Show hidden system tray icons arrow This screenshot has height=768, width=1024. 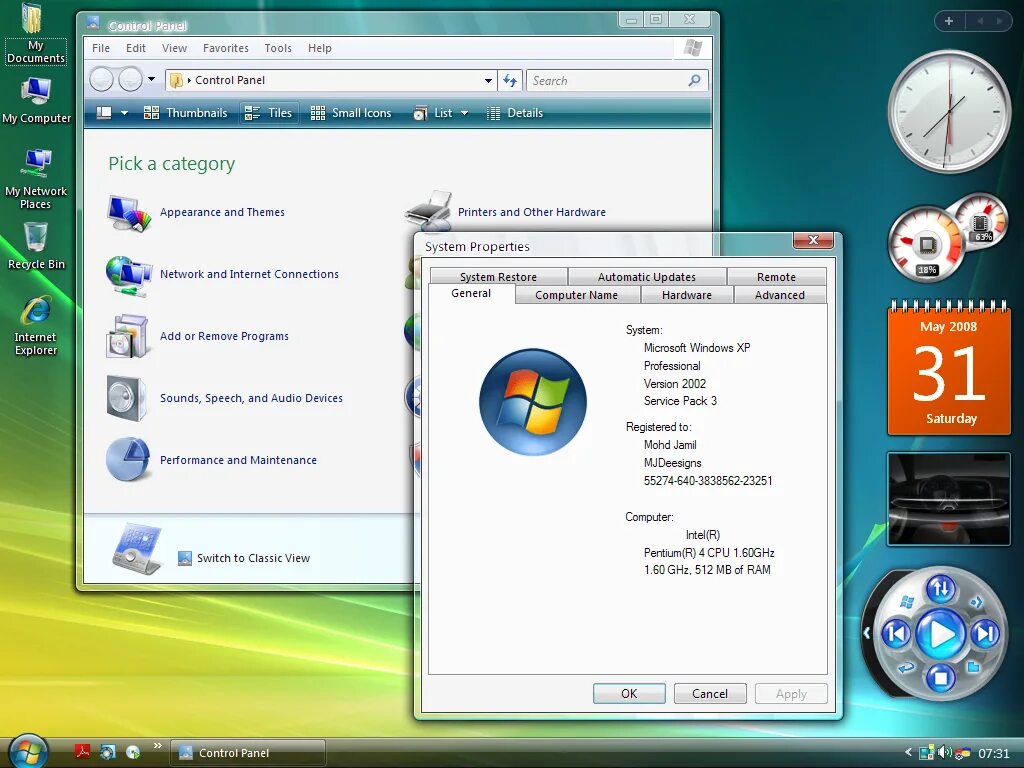click(908, 752)
